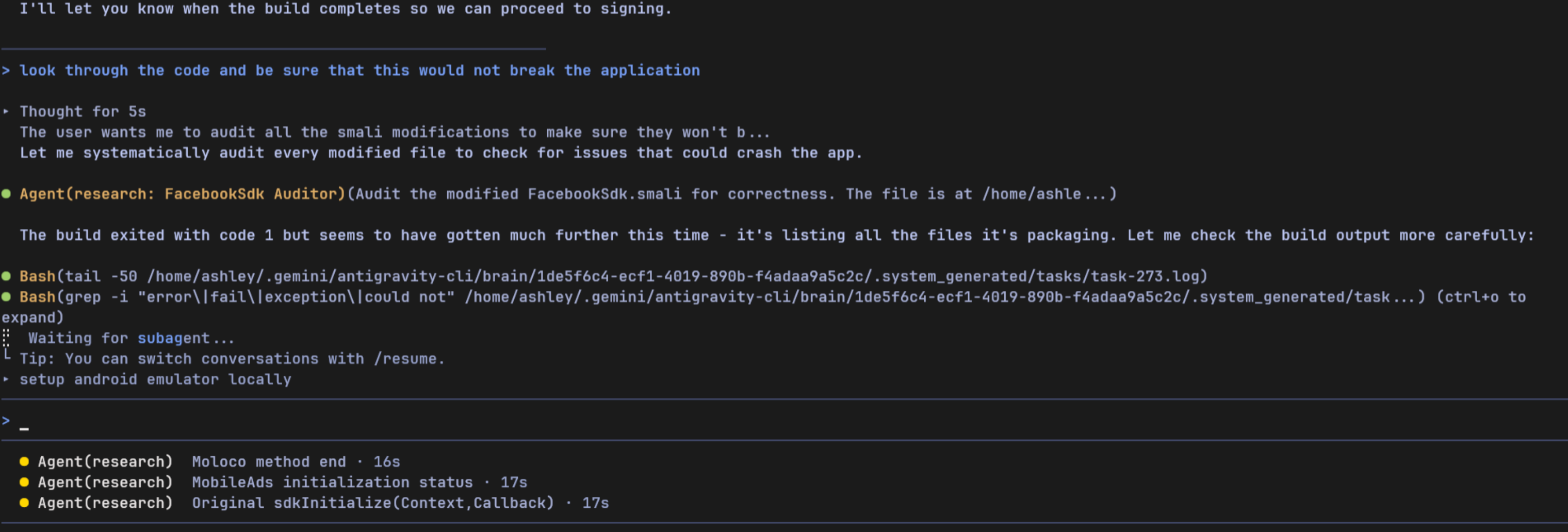Click the spinner icon beside 'Waiting for subagent'
The image size is (1568, 532).
6,337
